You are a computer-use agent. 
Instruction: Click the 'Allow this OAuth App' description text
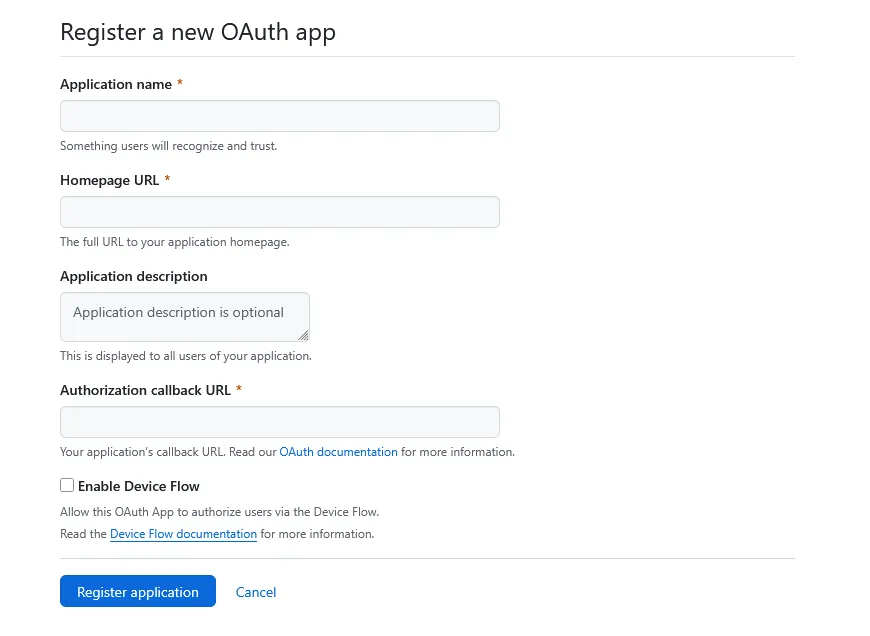[x=220, y=512]
